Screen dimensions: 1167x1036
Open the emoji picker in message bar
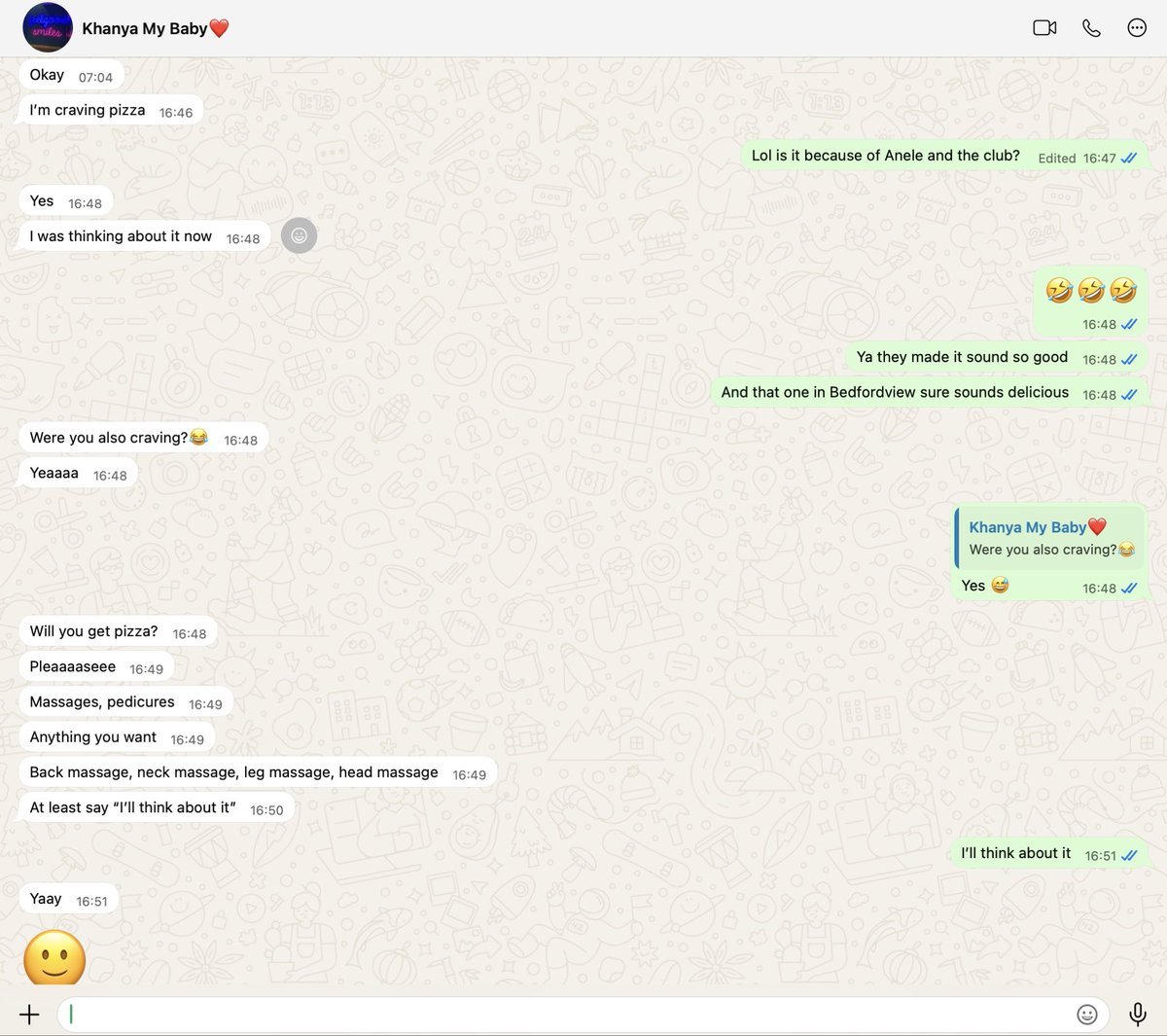[x=1087, y=1015]
